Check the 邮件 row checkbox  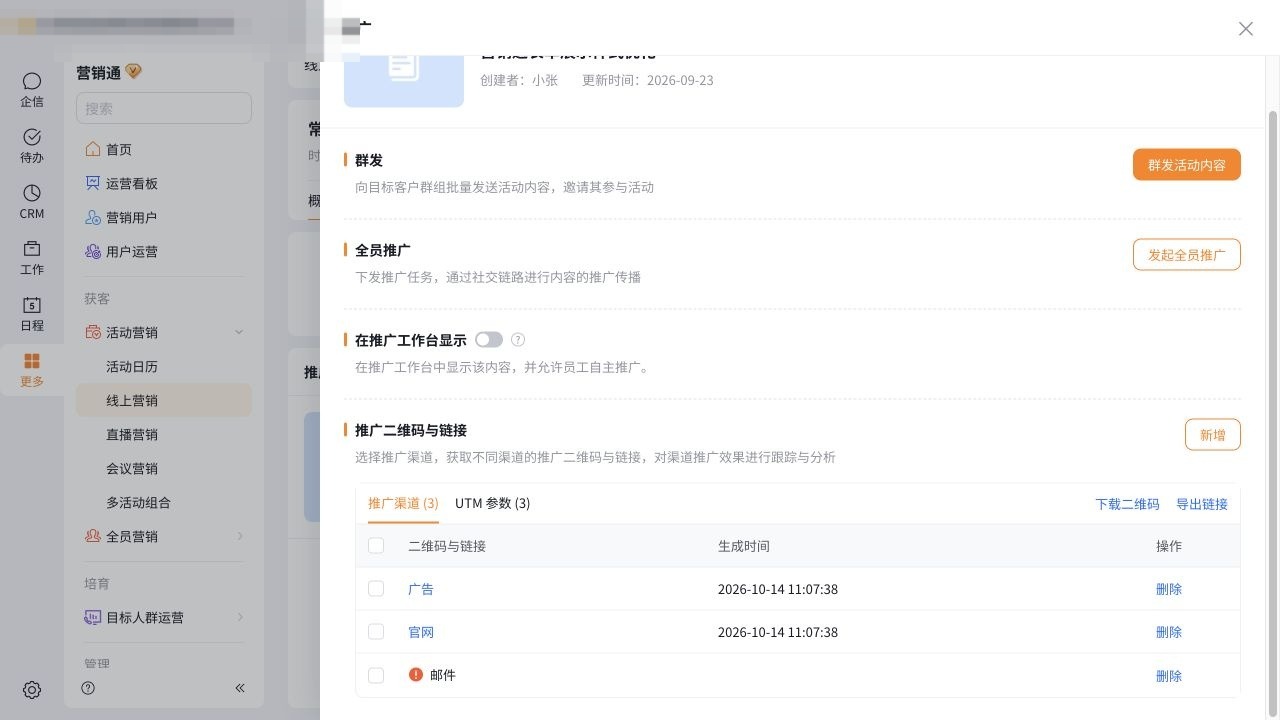[376, 675]
